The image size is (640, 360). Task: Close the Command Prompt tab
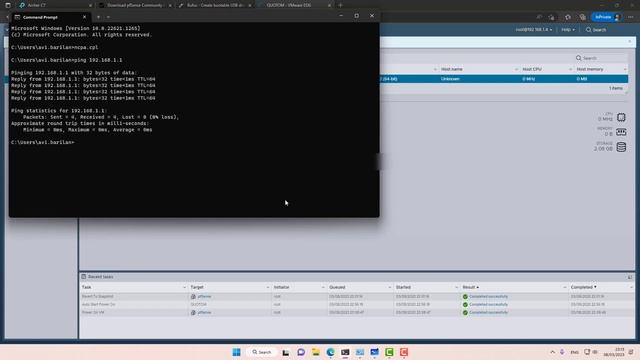pos(84,17)
